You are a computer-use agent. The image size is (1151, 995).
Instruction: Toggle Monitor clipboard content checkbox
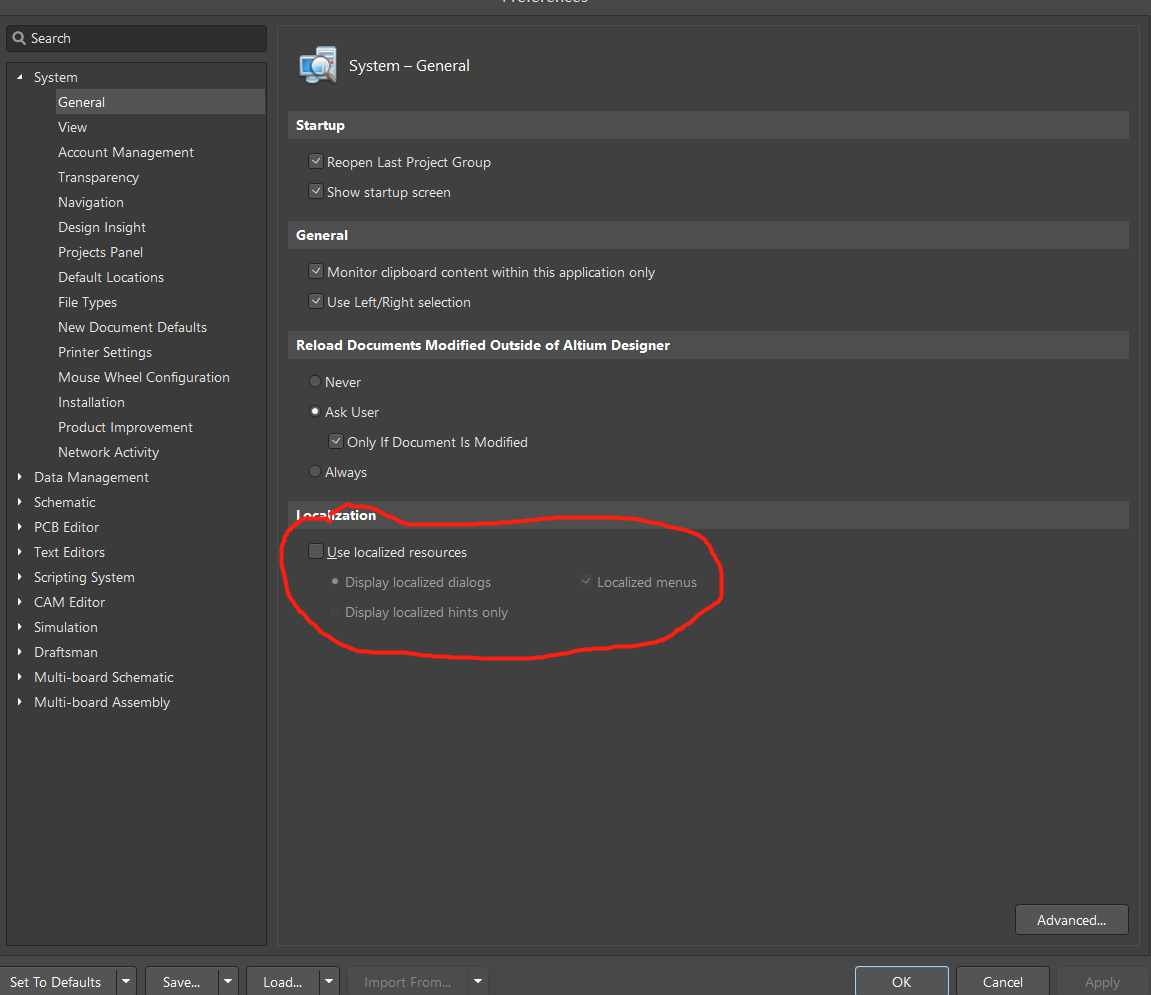[x=316, y=271]
